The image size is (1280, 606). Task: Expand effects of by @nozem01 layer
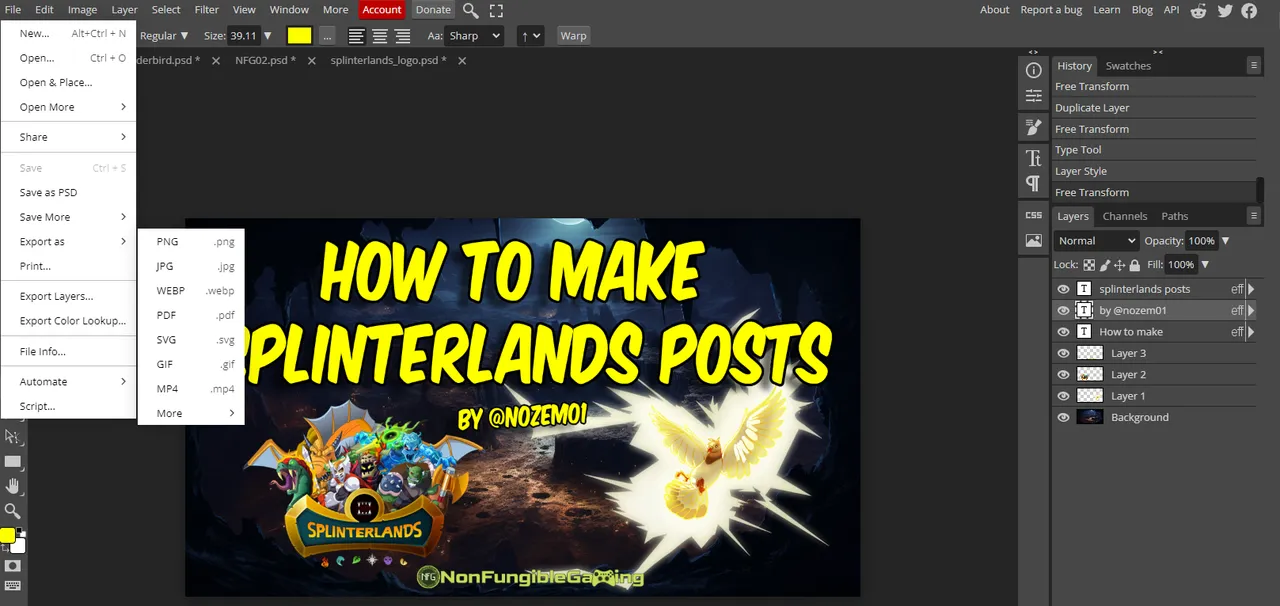[1251, 310]
